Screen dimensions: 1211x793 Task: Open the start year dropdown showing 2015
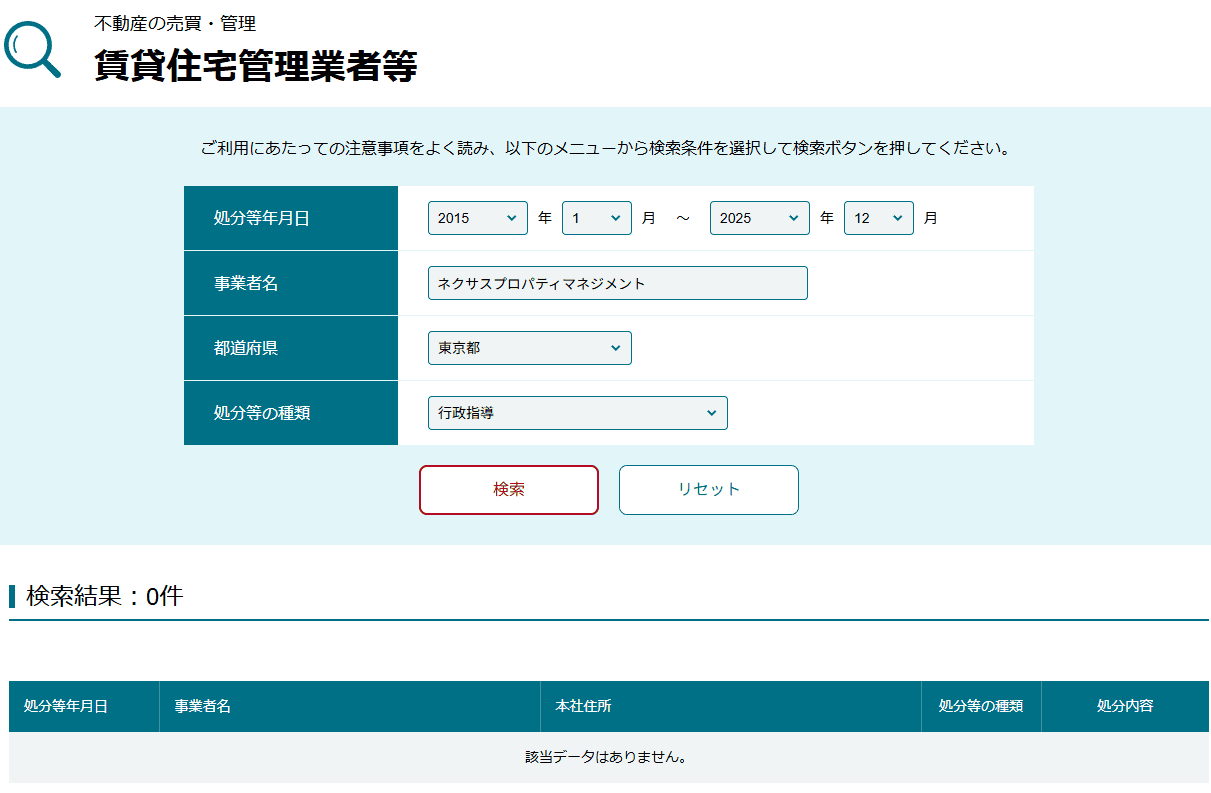pos(477,217)
